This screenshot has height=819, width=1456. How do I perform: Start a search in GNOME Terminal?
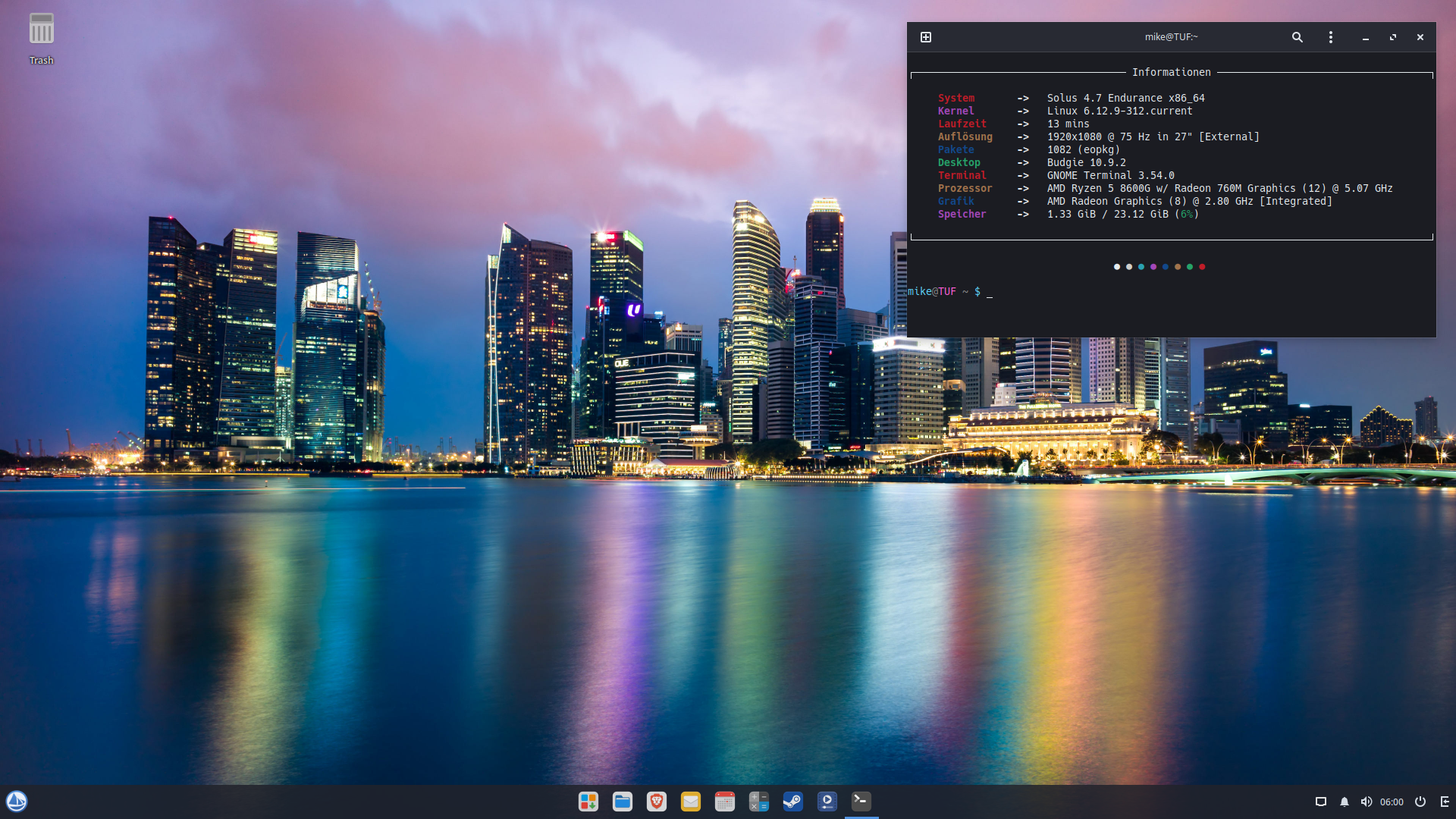click(x=1297, y=36)
